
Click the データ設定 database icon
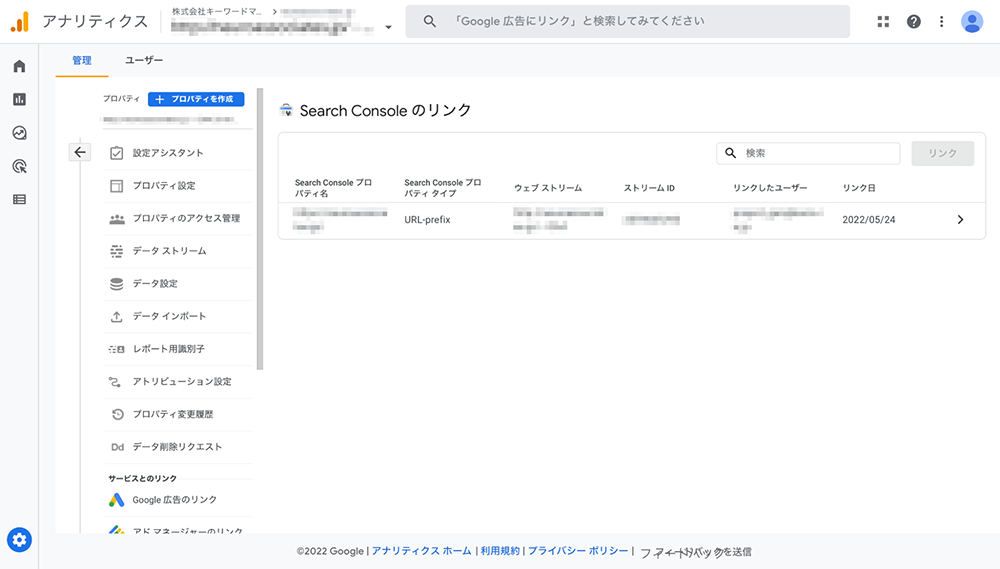(x=117, y=284)
